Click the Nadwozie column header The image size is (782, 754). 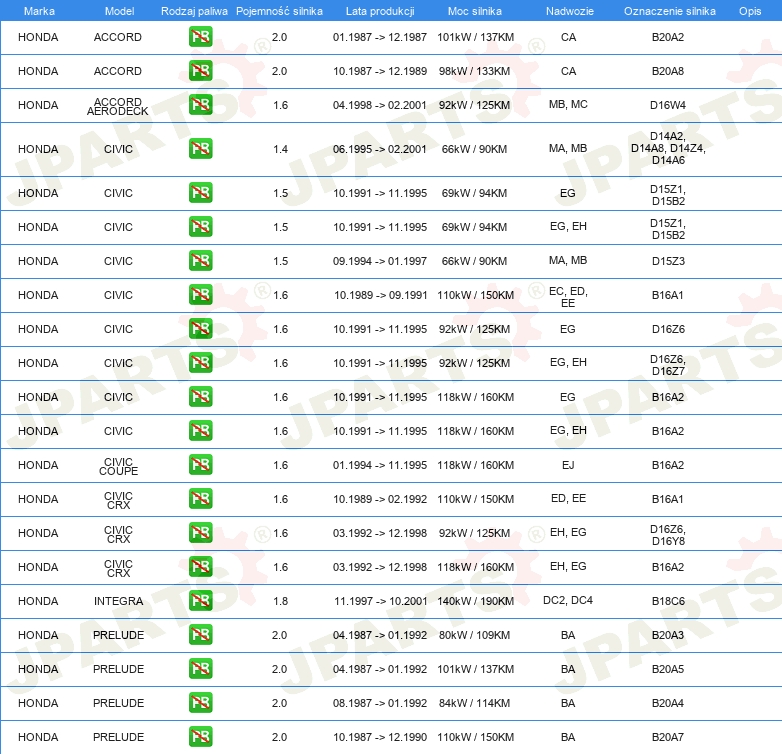(570, 11)
